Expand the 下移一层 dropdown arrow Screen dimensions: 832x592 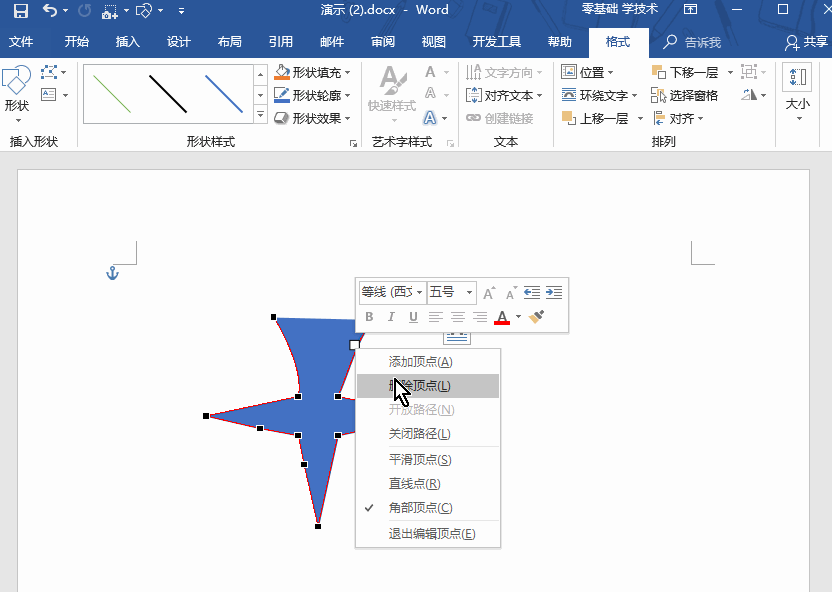pyautogui.click(x=730, y=72)
